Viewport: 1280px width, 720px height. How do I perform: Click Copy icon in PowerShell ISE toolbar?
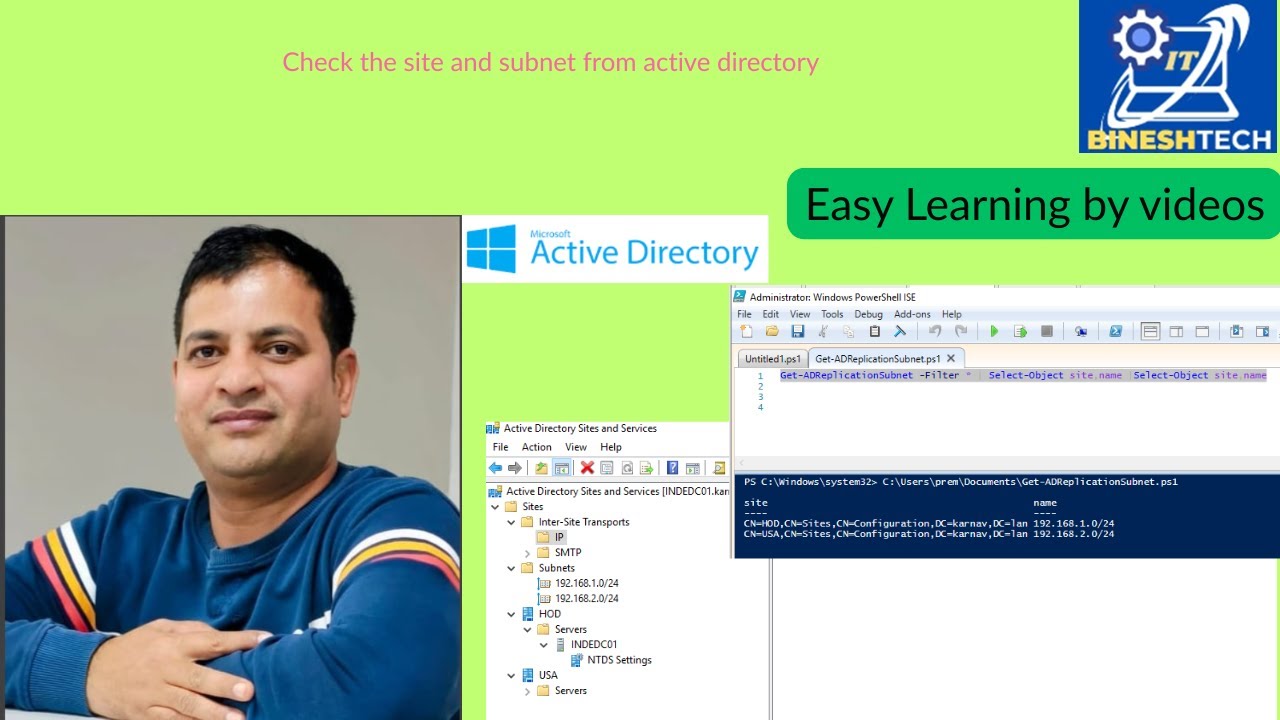pyautogui.click(x=848, y=331)
